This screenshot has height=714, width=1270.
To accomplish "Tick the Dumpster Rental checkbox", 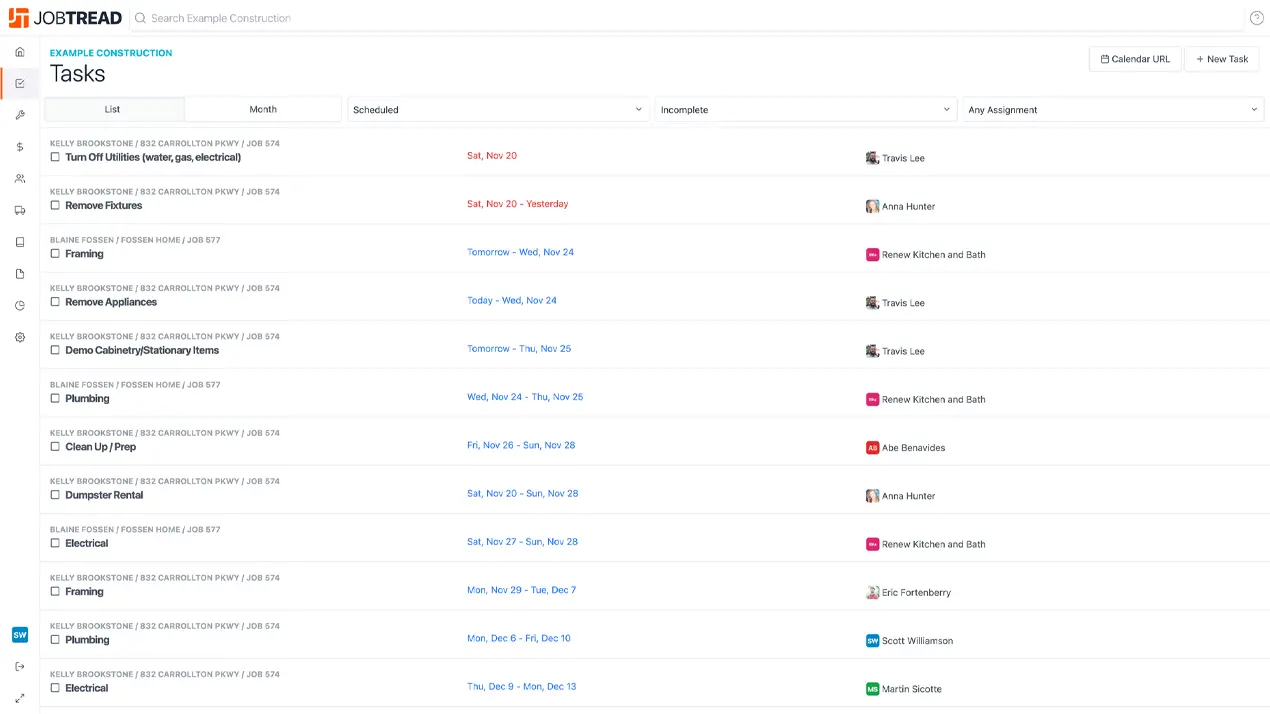I will [x=55, y=495].
